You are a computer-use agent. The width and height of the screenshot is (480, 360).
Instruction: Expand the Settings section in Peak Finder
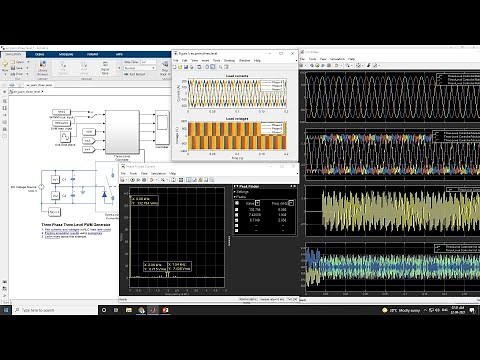(x=235, y=192)
